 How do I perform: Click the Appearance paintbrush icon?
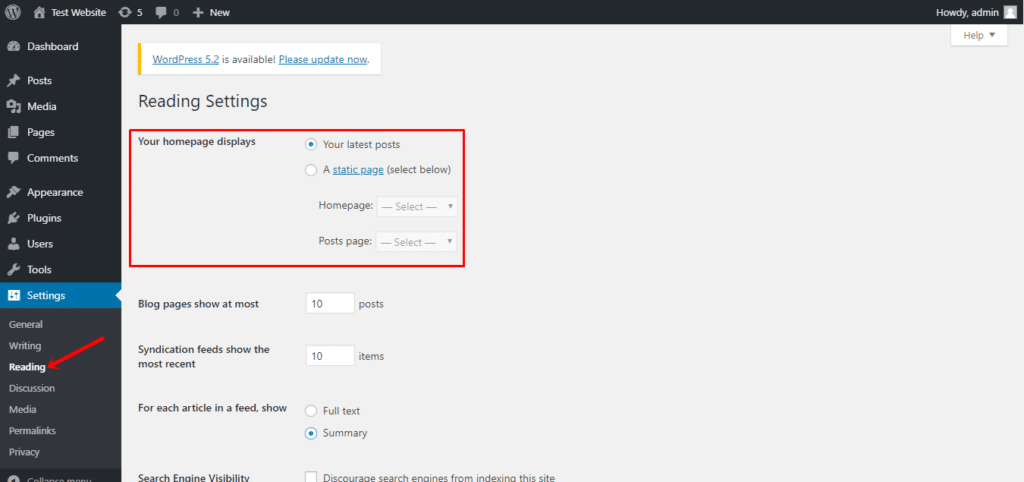[x=13, y=192]
